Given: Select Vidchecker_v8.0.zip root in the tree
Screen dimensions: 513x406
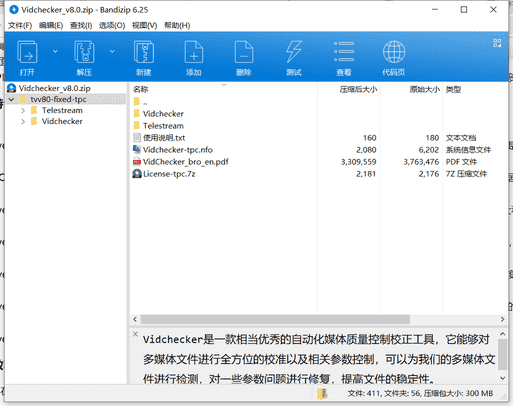Looking at the screenshot, I should 55,88.
